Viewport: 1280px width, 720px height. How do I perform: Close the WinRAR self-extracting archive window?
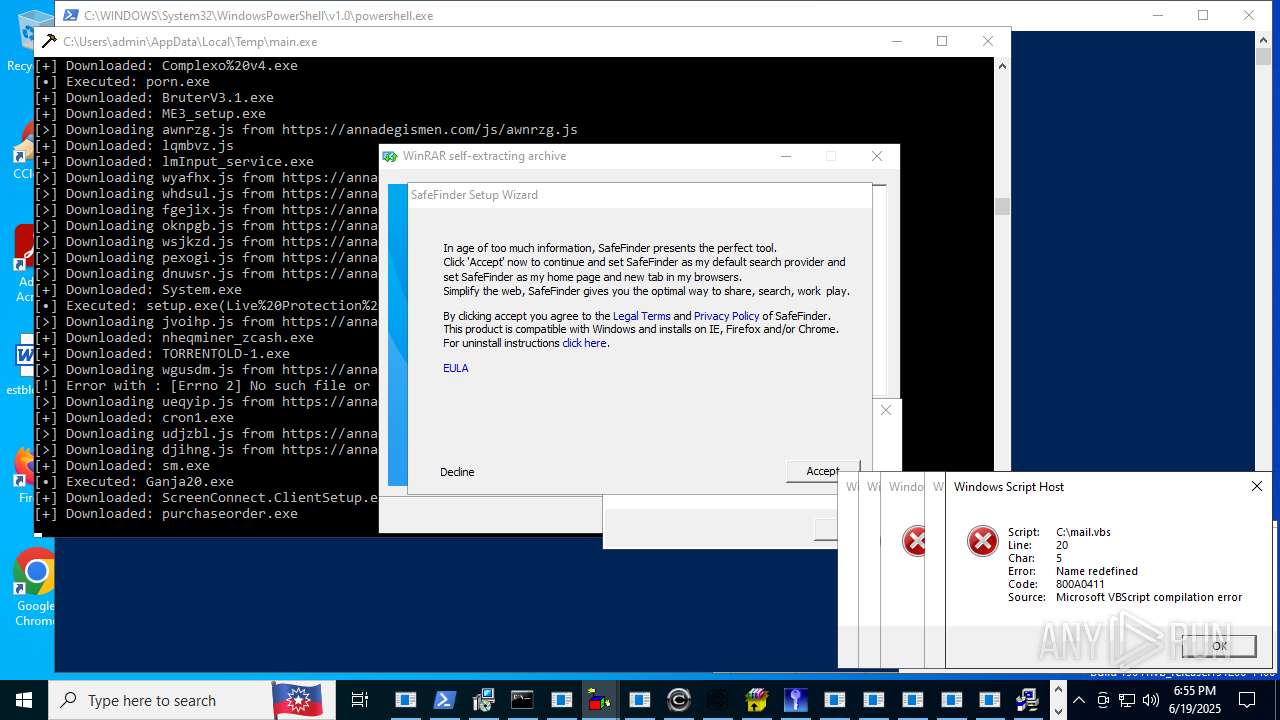877,156
